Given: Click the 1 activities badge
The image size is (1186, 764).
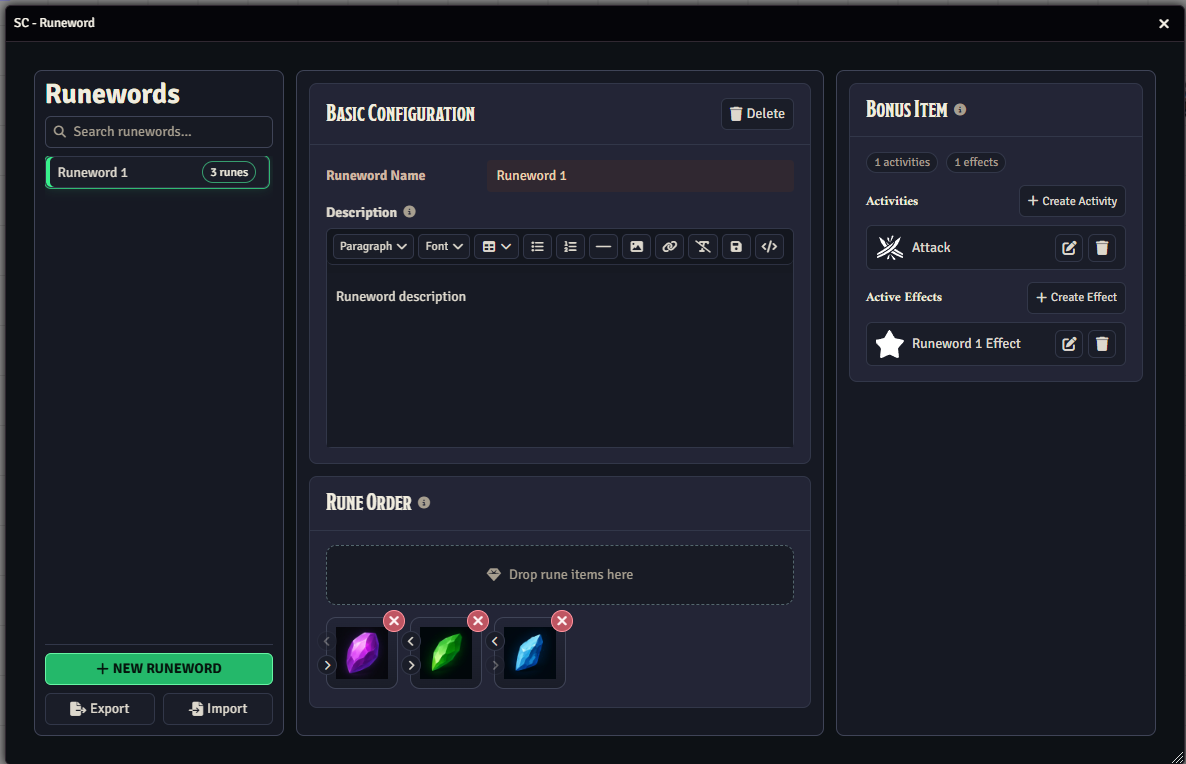Looking at the screenshot, I should [902, 162].
